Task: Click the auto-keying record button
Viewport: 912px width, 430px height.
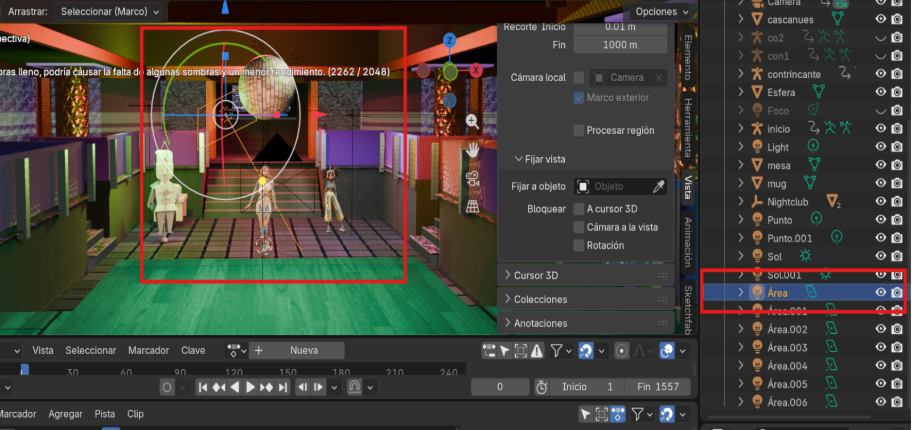Action: pos(167,387)
